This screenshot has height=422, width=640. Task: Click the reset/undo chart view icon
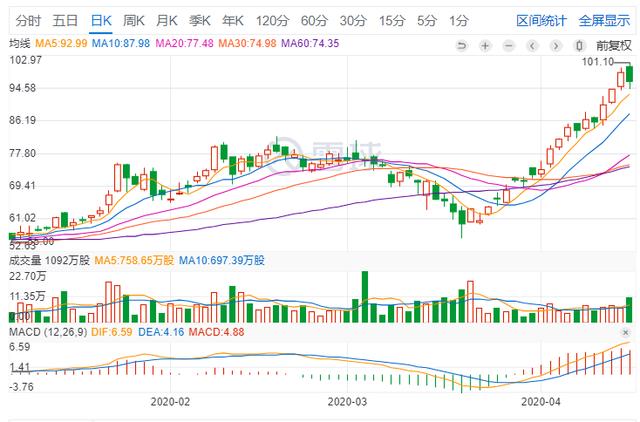462,45
